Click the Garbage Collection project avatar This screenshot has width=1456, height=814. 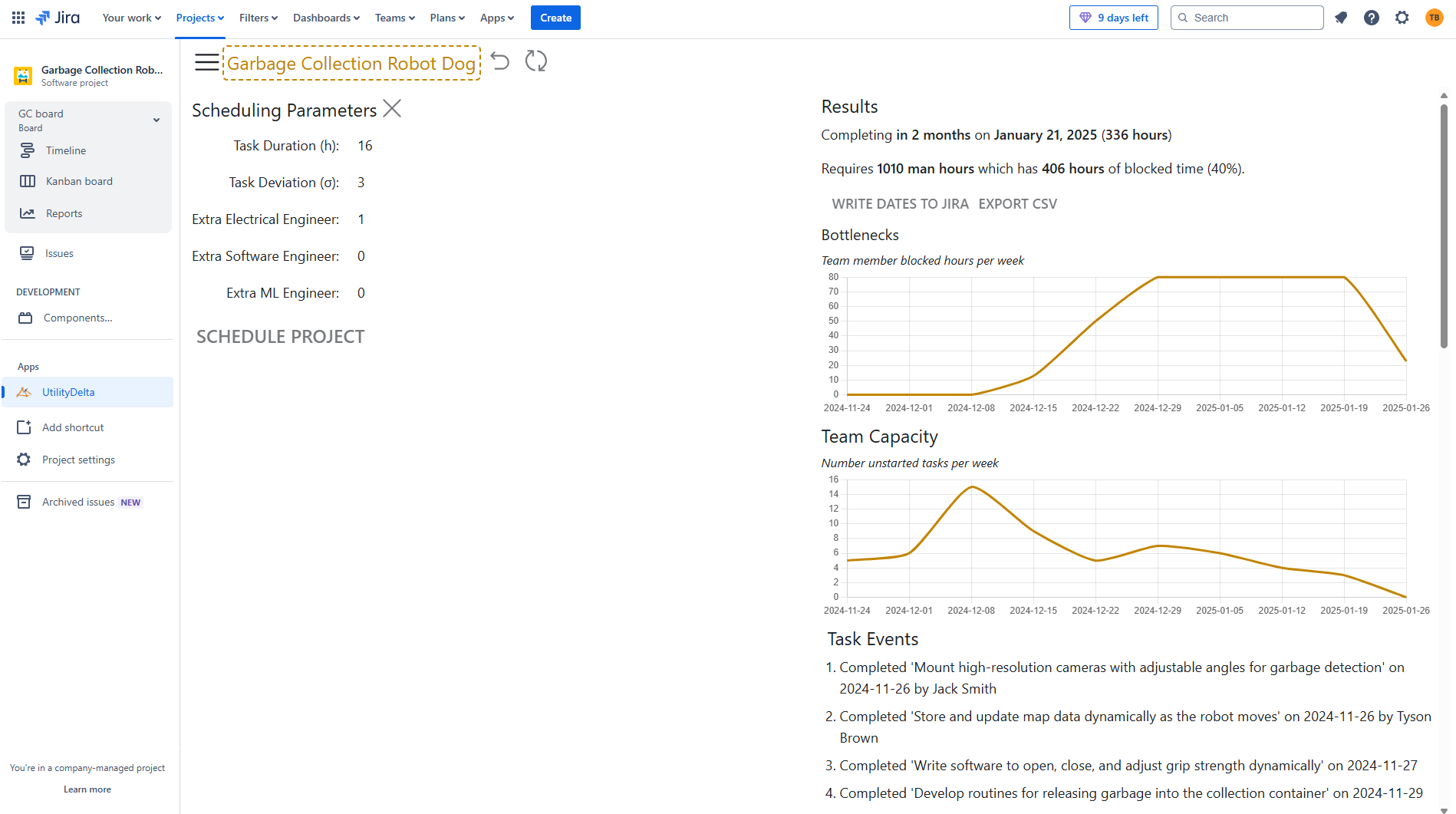(23, 75)
